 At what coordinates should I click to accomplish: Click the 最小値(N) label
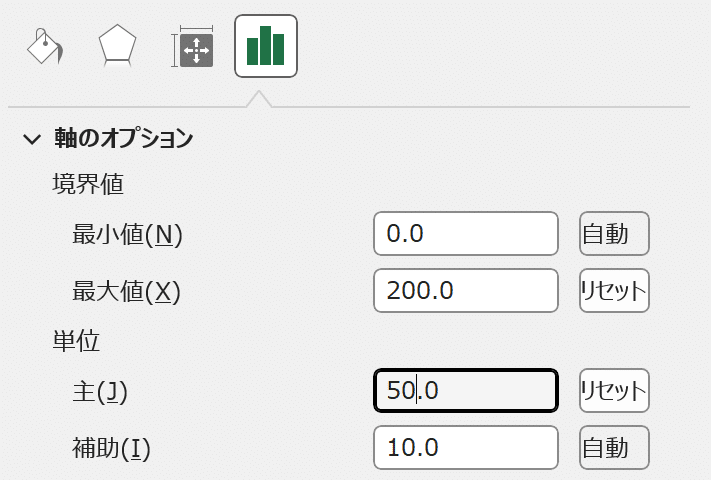point(128,235)
